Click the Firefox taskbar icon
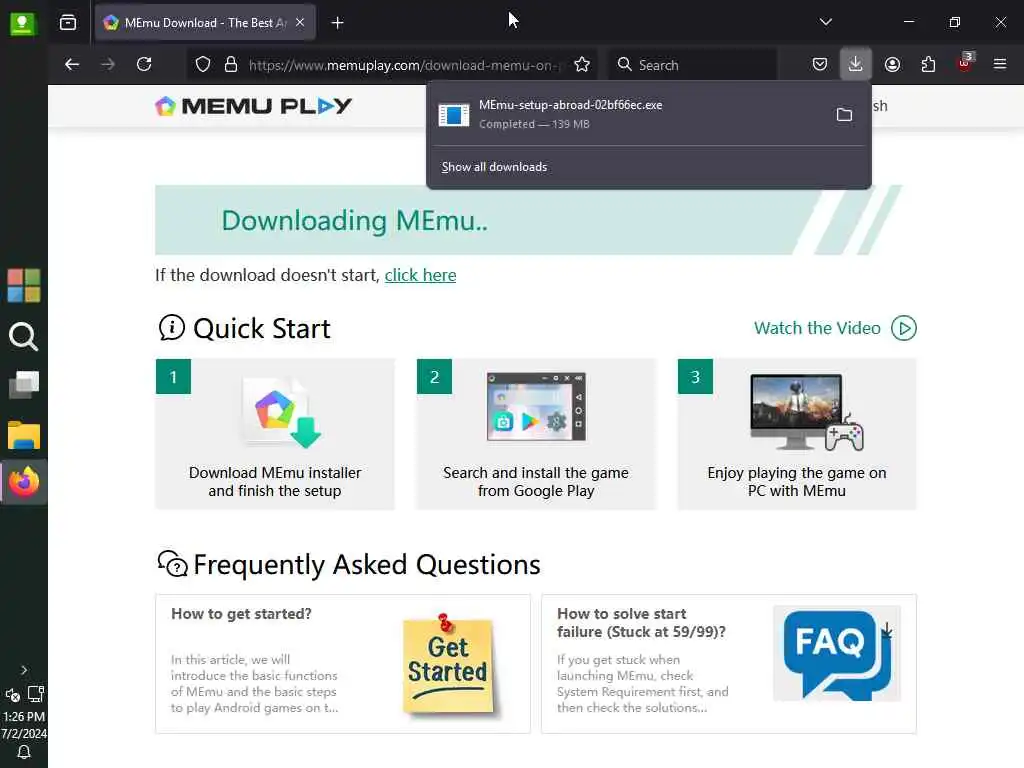1024x768 pixels. click(x=24, y=483)
